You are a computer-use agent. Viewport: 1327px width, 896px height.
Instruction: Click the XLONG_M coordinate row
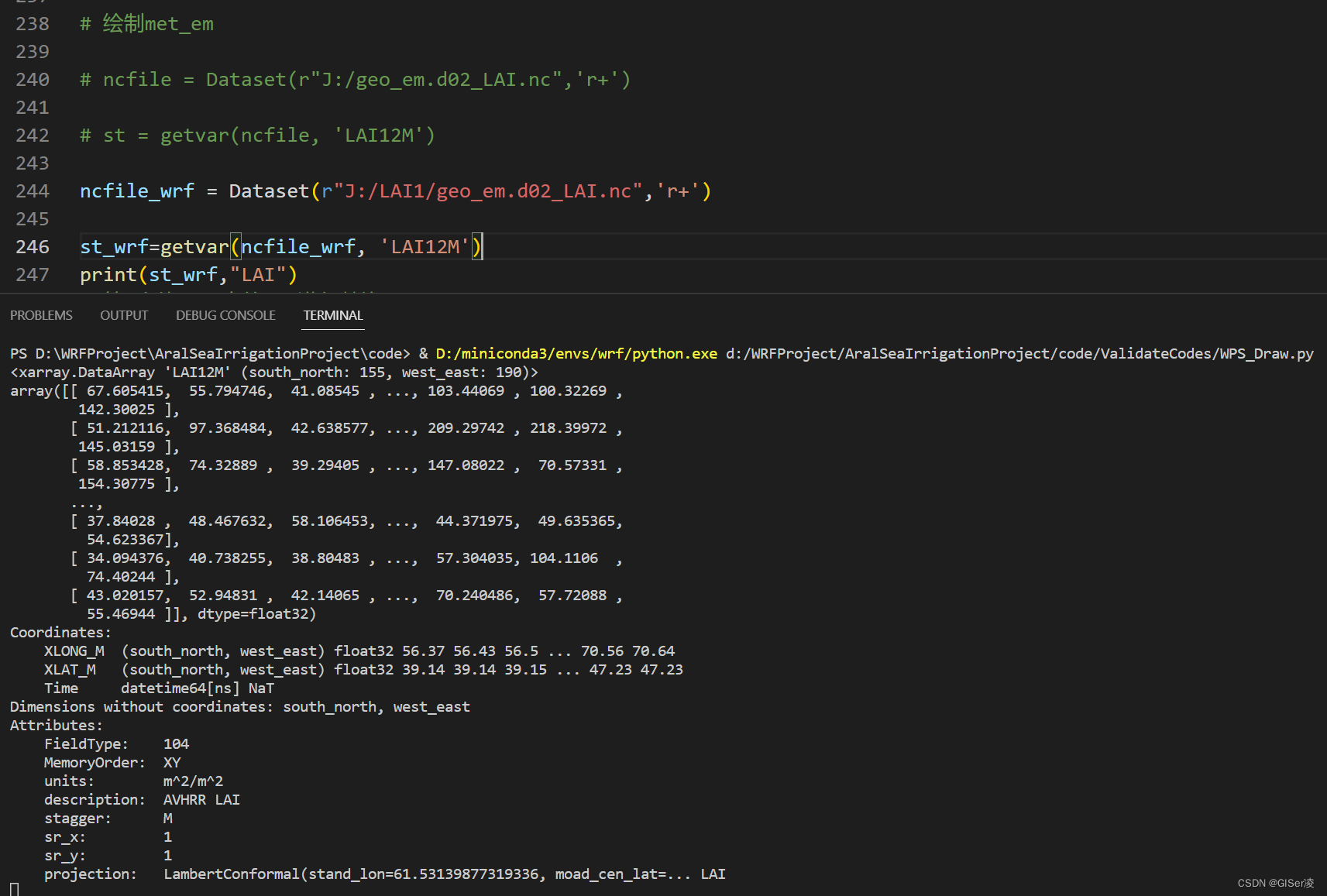[359, 651]
